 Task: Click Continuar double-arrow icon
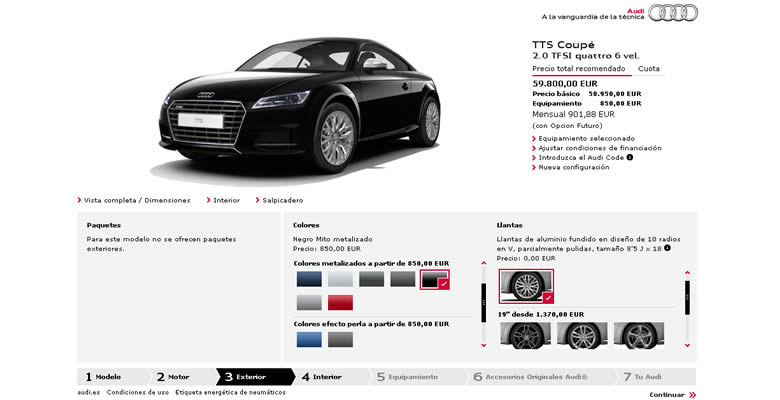coord(692,395)
